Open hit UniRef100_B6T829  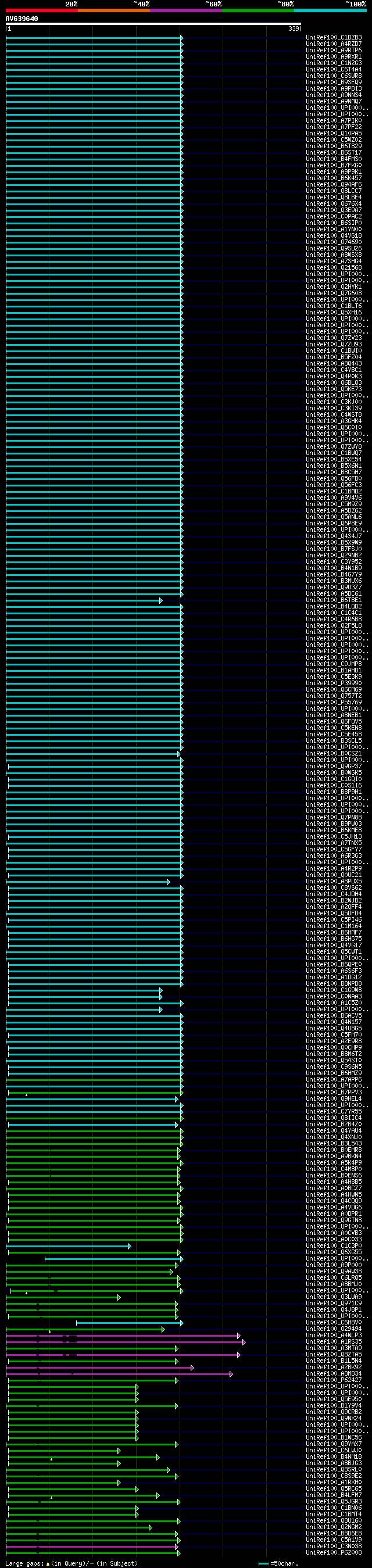coord(334,146)
